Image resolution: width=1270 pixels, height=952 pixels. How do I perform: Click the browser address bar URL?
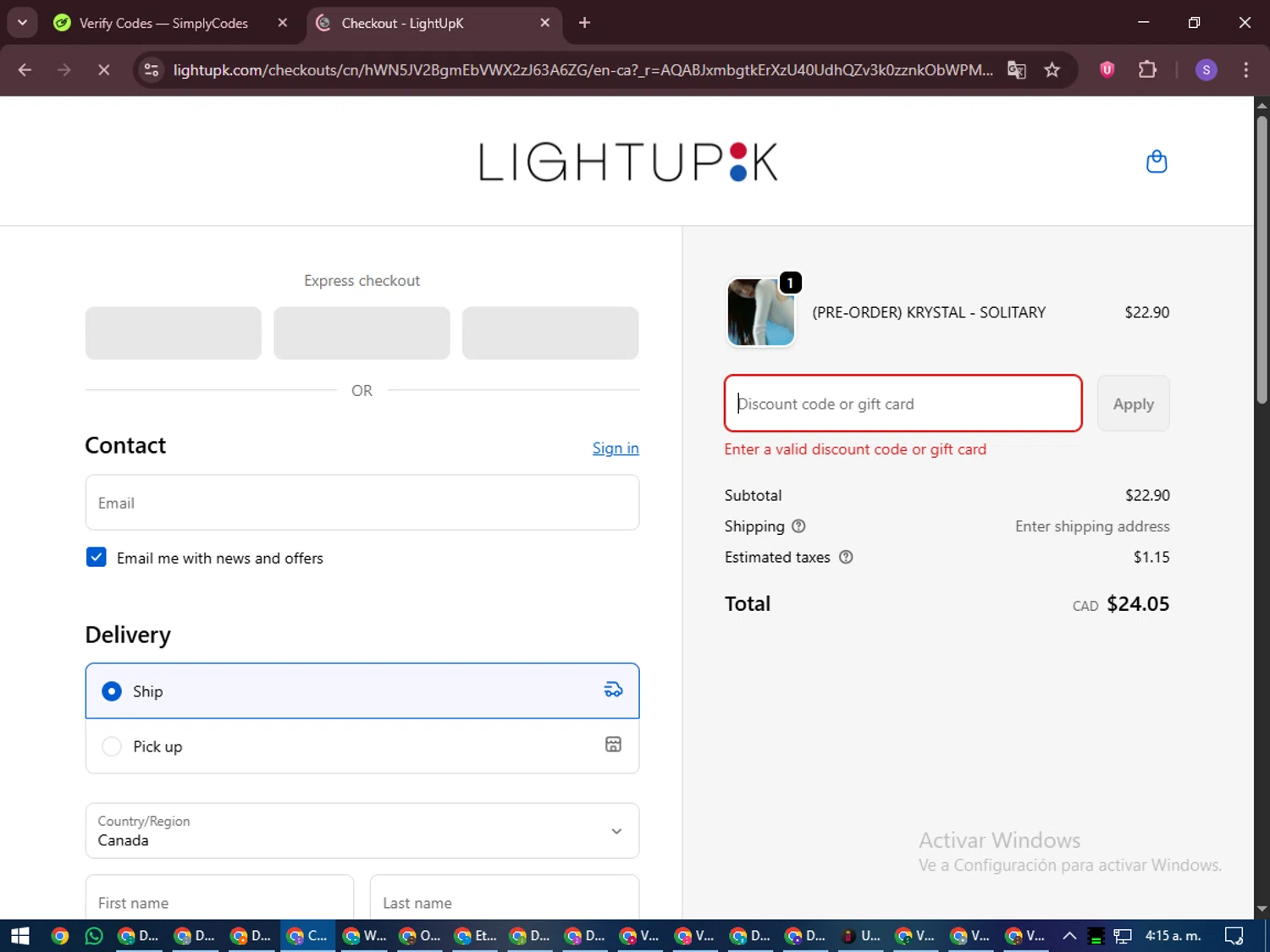click(583, 69)
